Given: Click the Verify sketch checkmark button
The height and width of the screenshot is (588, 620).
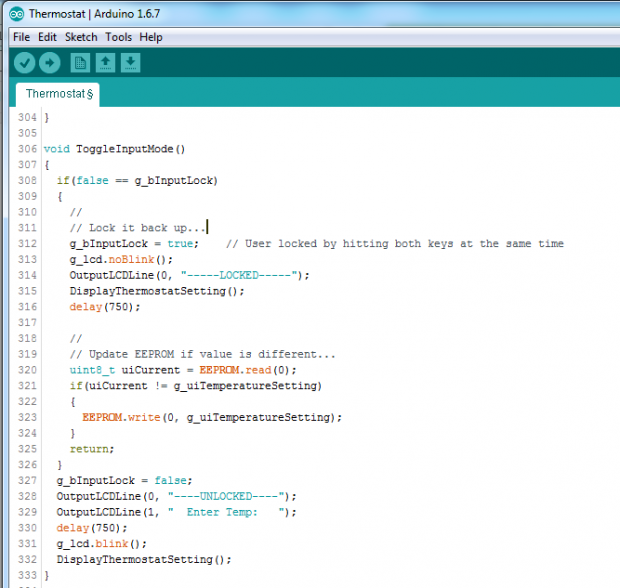Looking at the screenshot, I should (x=25, y=63).
